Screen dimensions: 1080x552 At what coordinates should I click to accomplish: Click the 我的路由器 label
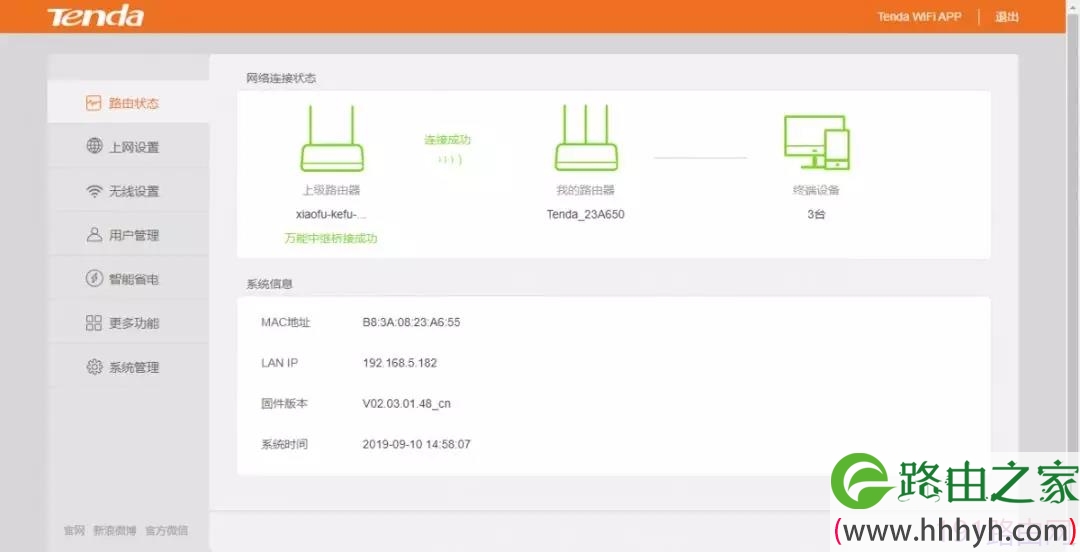click(585, 190)
